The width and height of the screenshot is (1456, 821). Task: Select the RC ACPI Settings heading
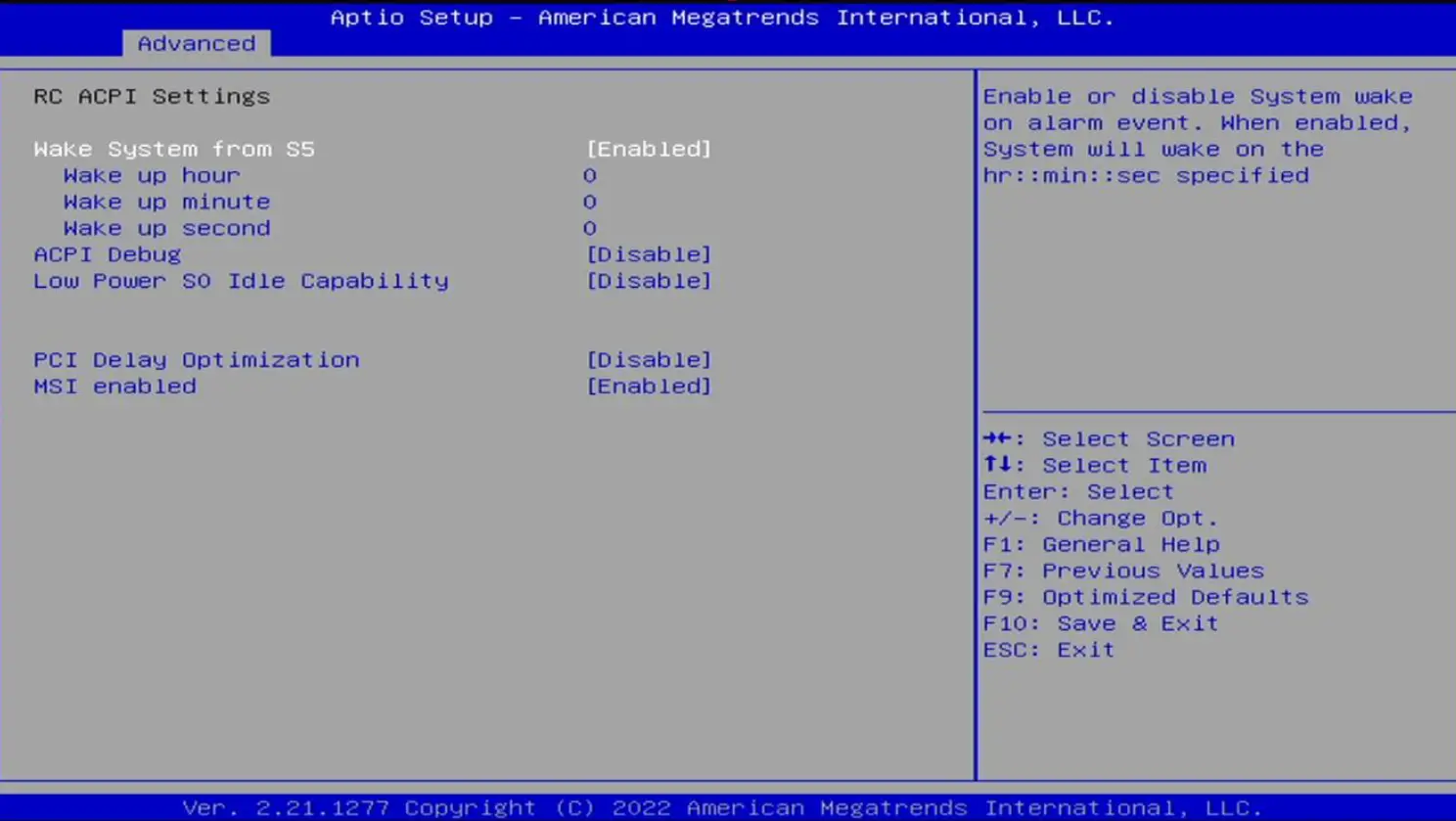coord(152,96)
